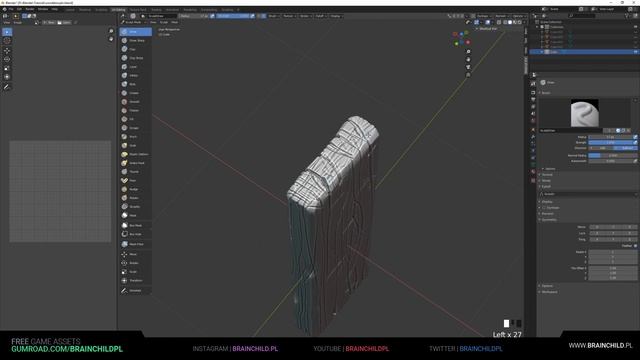Select the Scrape brush tool

click(136, 128)
